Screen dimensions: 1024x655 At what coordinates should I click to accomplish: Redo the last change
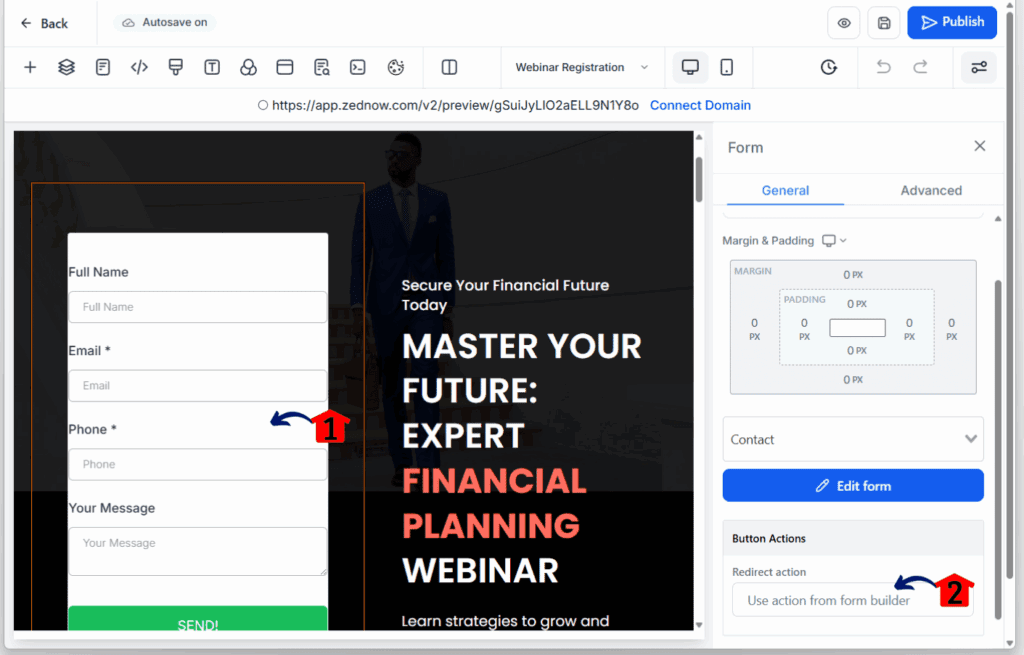(920, 67)
